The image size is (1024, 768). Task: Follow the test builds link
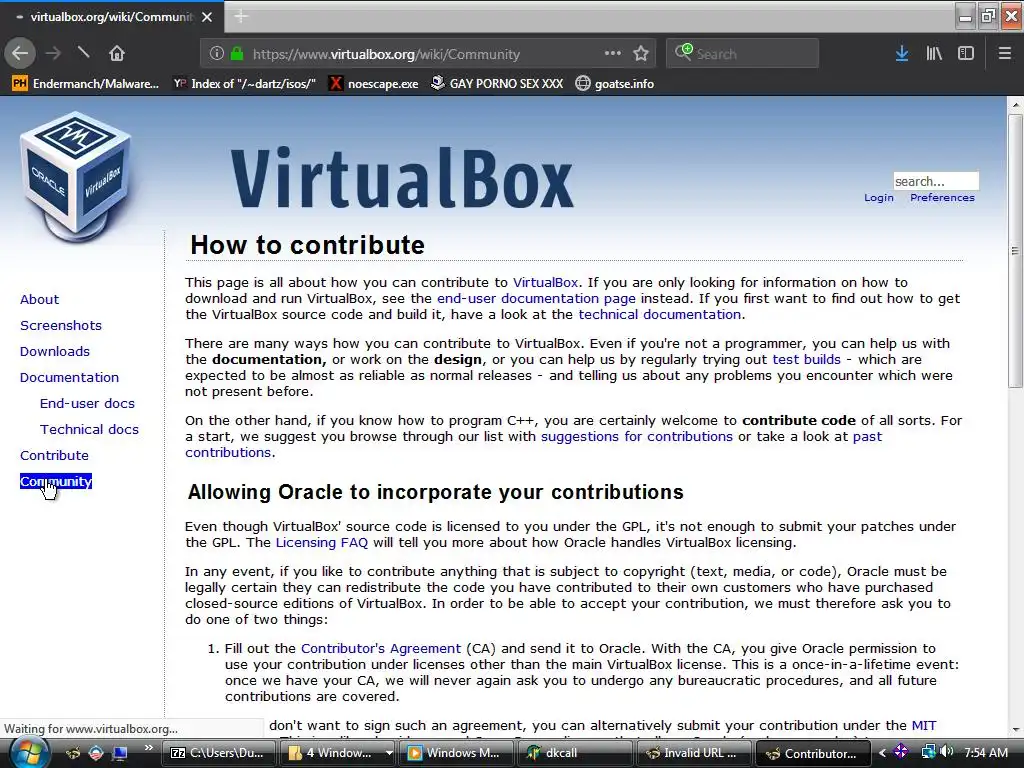point(807,360)
